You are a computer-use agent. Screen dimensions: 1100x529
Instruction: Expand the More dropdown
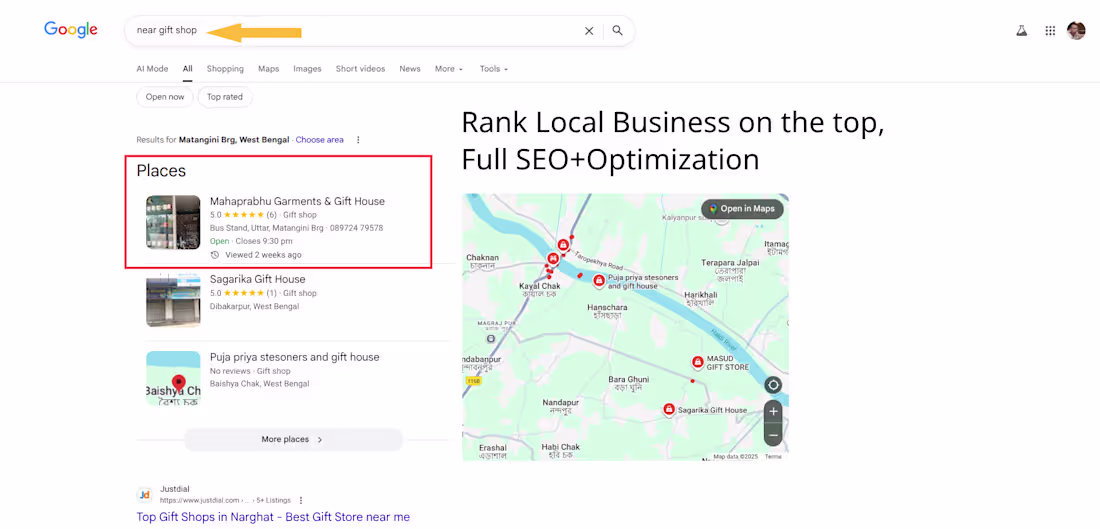(x=449, y=69)
